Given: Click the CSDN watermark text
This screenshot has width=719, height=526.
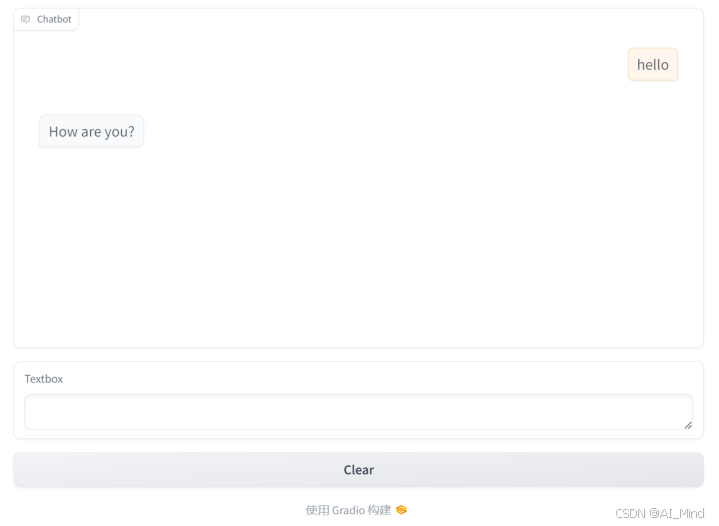Looking at the screenshot, I should (630, 513).
